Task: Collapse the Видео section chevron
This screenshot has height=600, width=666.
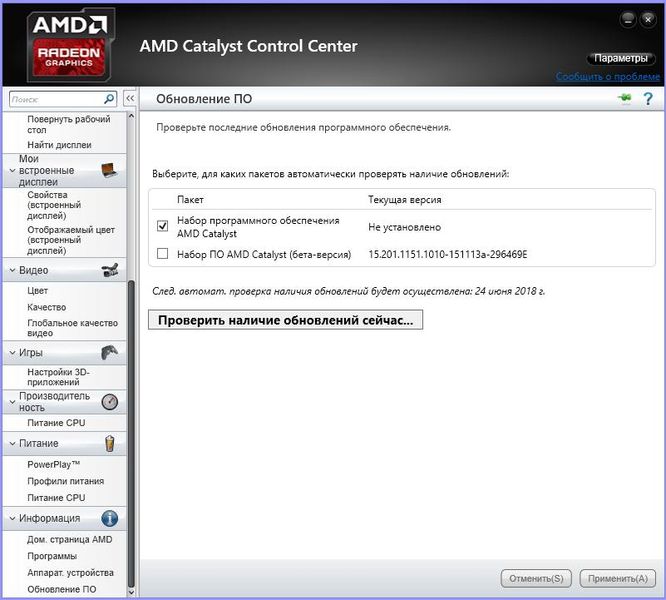Action: click(x=12, y=270)
